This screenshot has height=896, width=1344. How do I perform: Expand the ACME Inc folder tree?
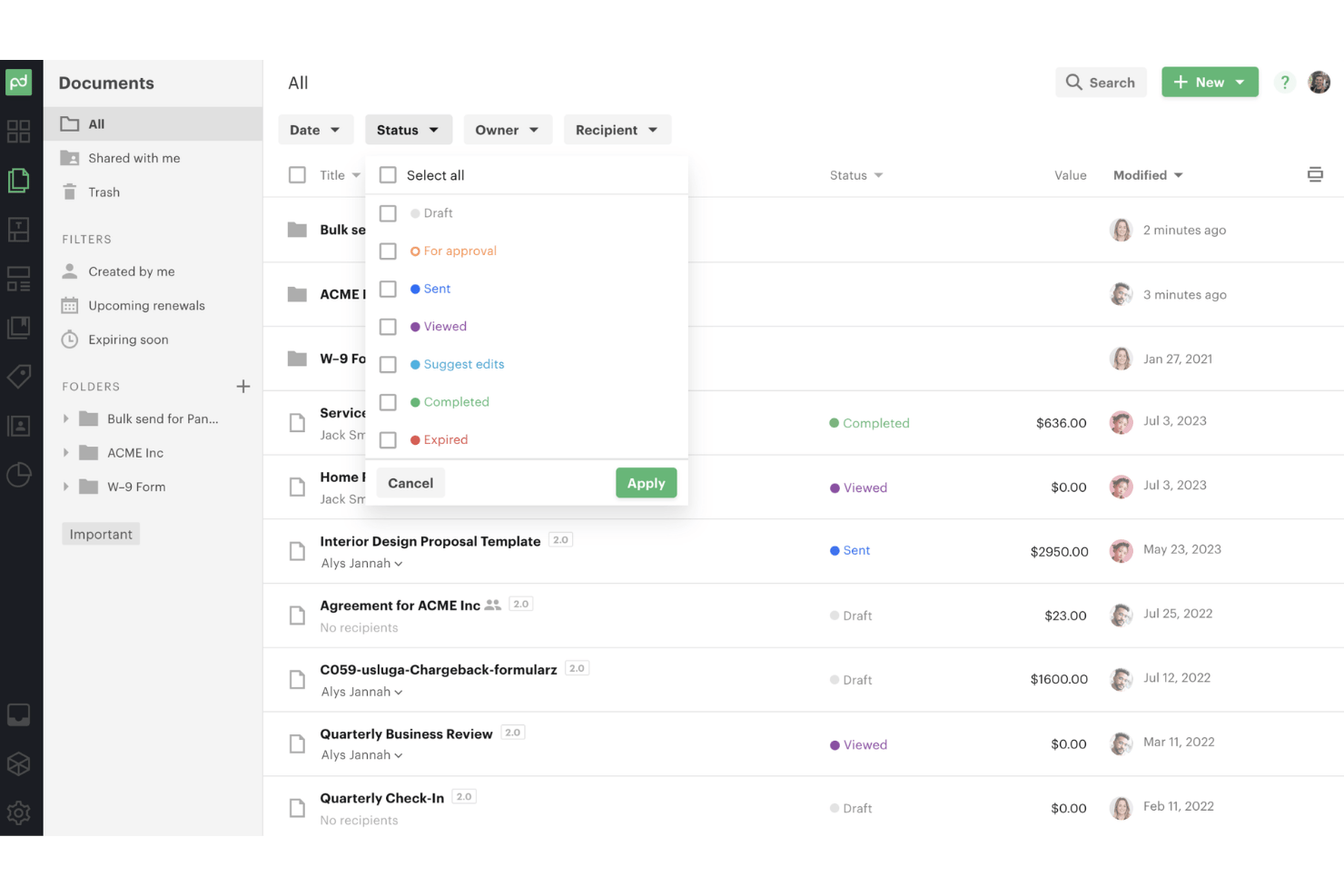pos(65,453)
